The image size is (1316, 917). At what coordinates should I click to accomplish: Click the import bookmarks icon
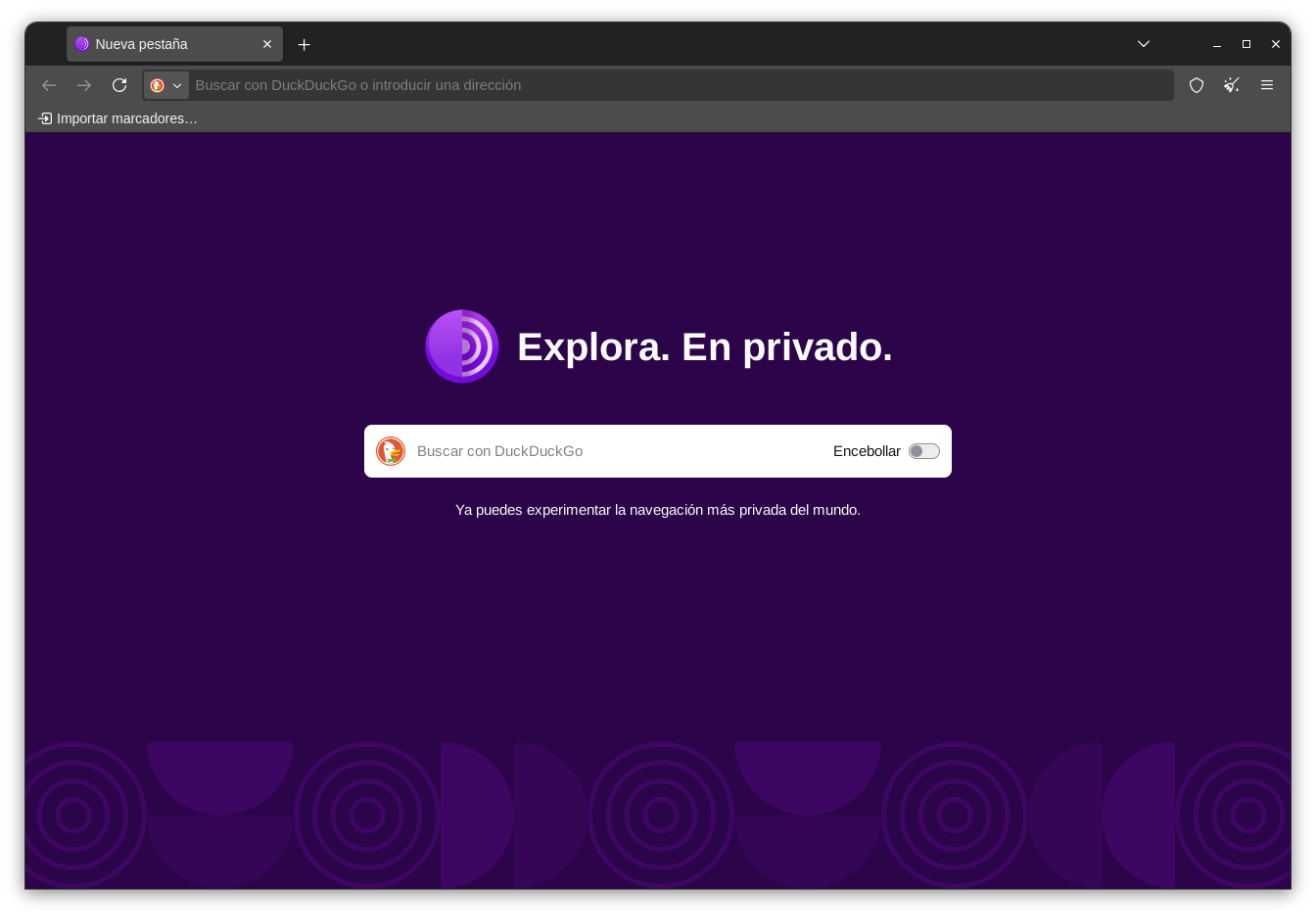[x=45, y=117]
